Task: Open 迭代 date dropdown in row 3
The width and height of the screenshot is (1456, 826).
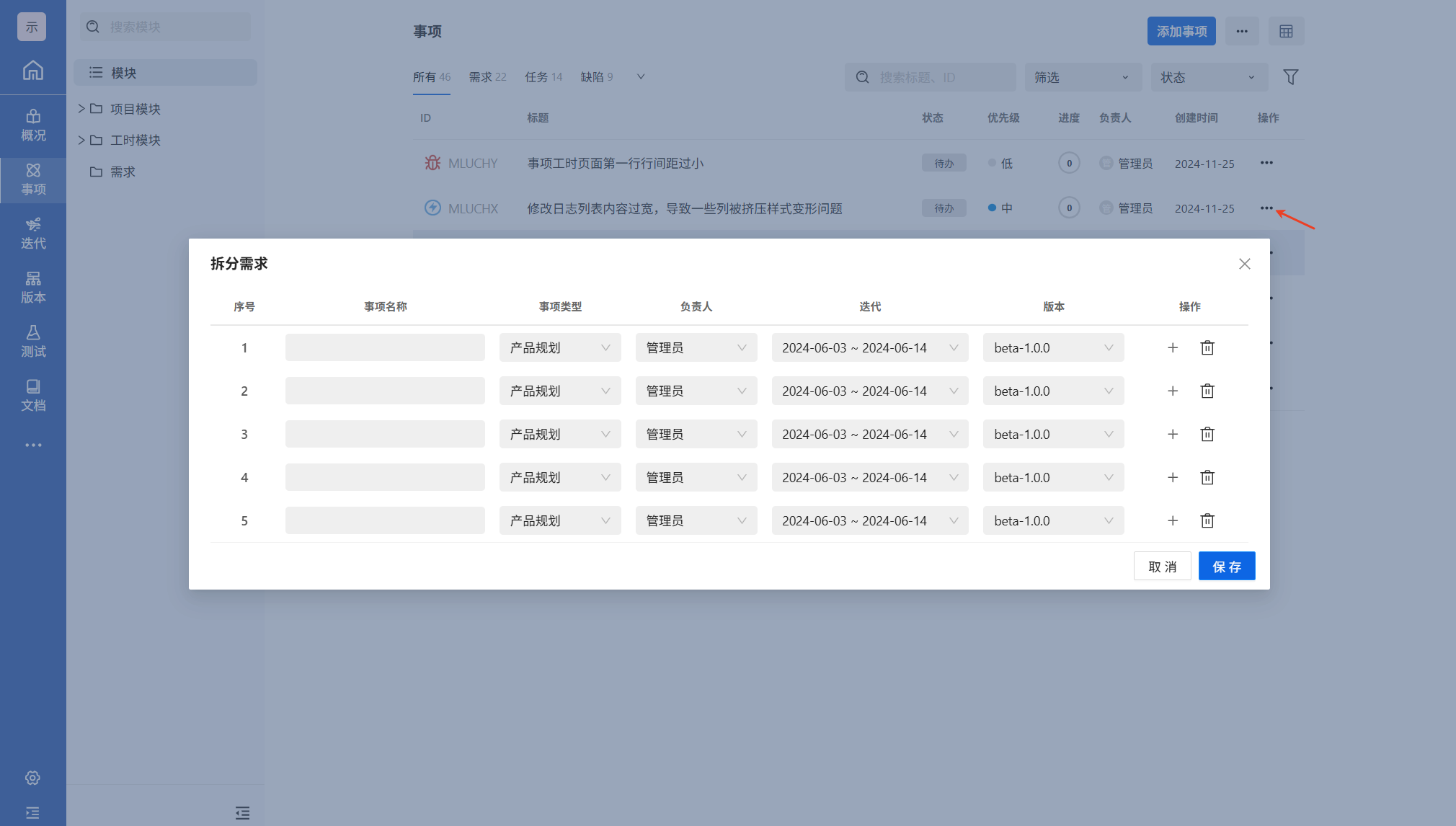Action: pos(869,434)
